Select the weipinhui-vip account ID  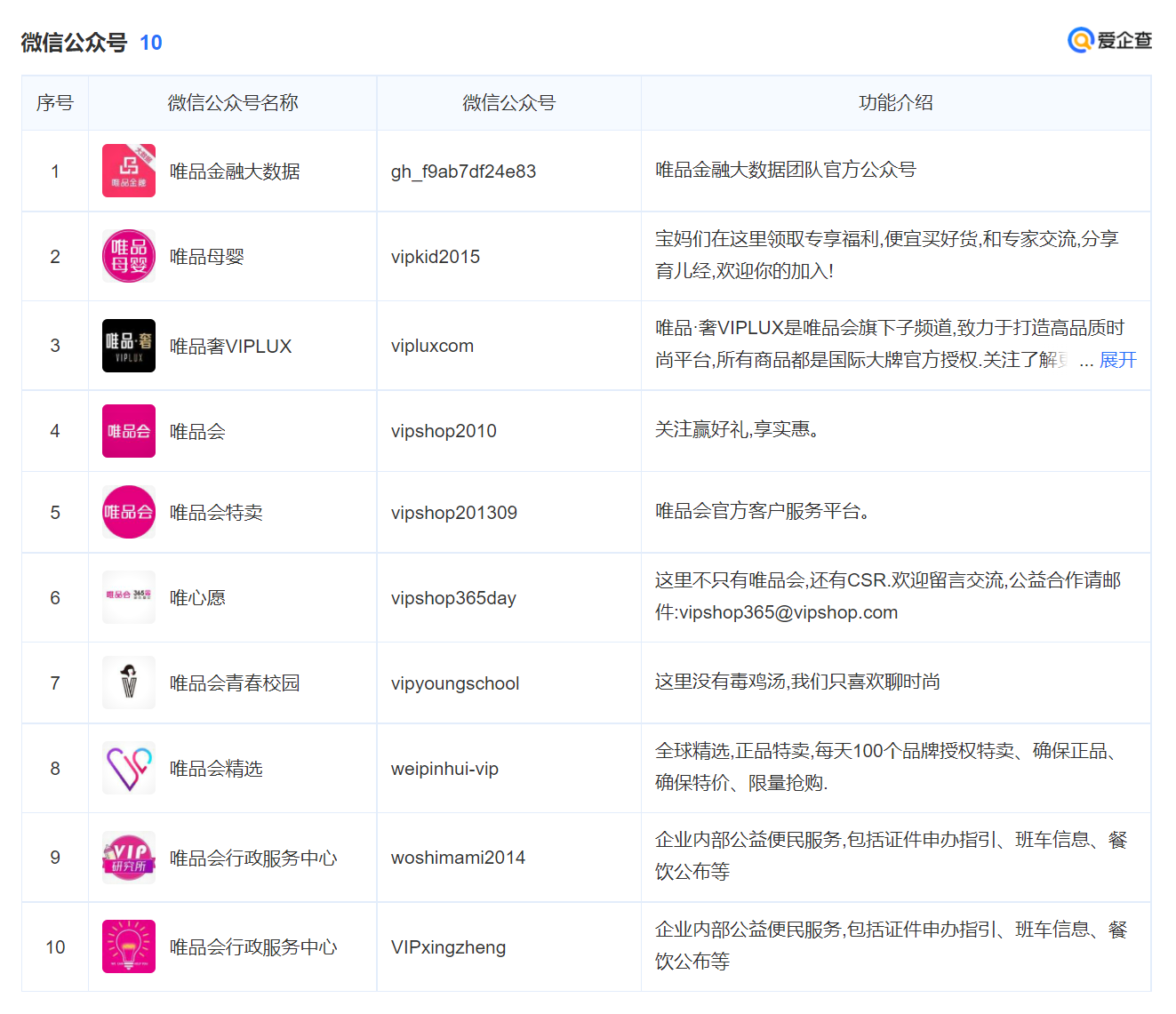(x=444, y=769)
